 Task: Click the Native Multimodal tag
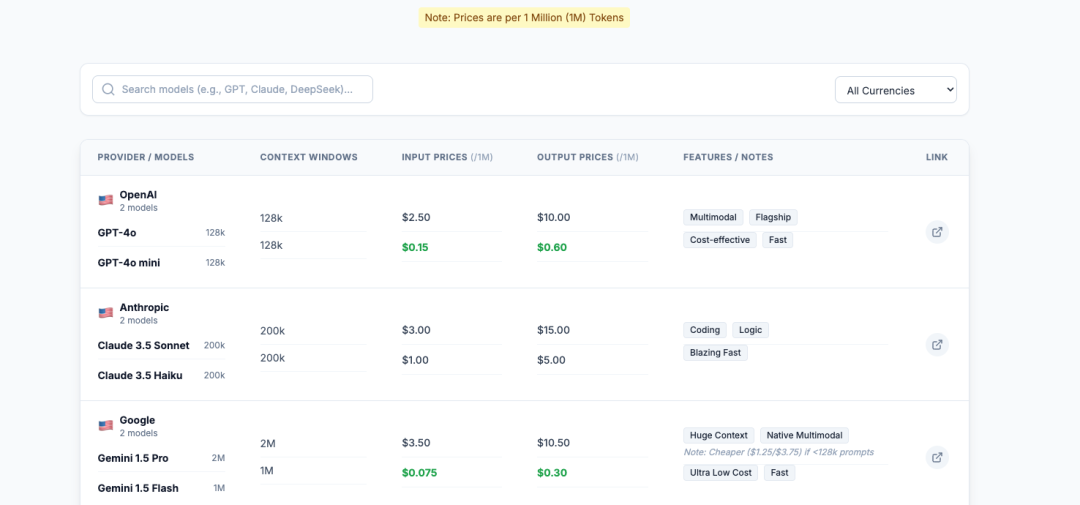point(804,435)
